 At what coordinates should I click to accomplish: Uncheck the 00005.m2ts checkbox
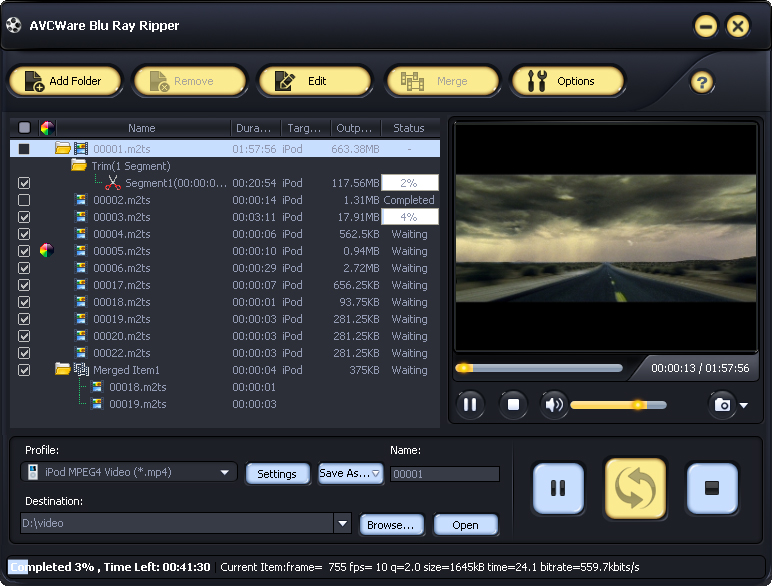click(24, 251)
